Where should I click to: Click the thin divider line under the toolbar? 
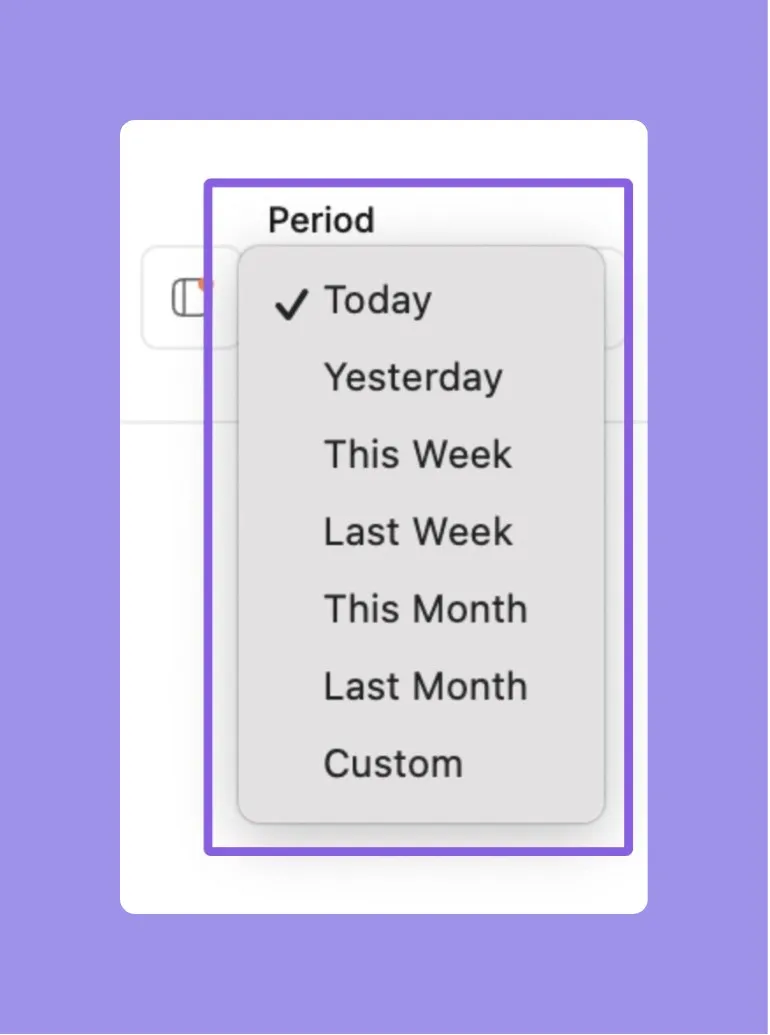pos(162,420)
